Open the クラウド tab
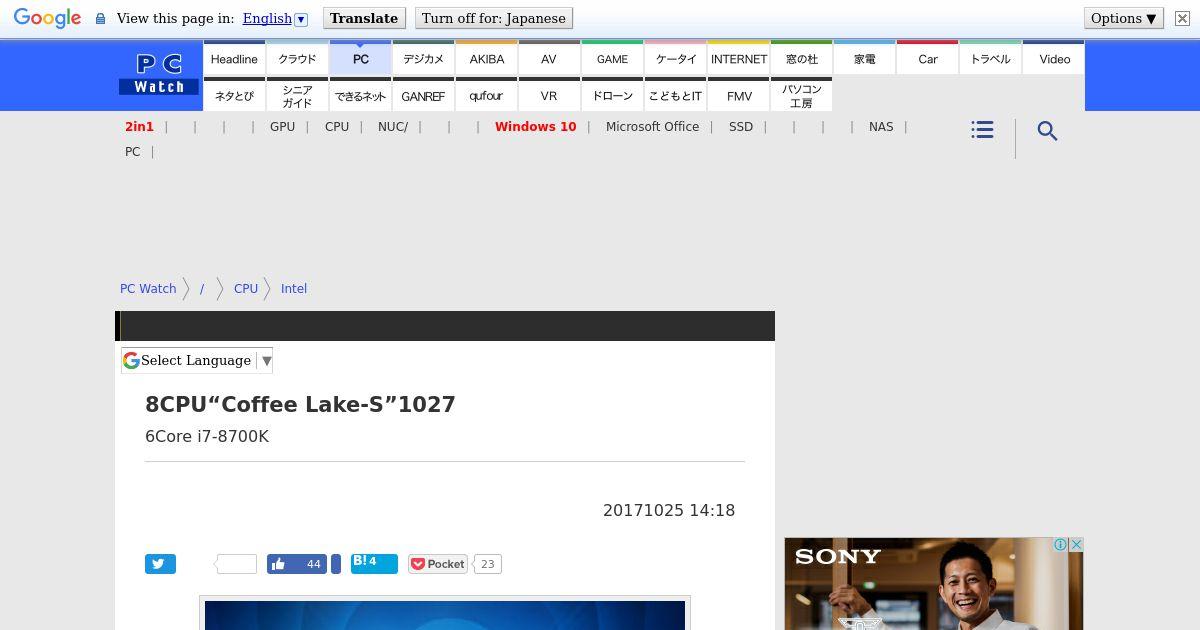The height and width of the screenshot is (630, 1200). pyautogui.click(x=297, y=58)
